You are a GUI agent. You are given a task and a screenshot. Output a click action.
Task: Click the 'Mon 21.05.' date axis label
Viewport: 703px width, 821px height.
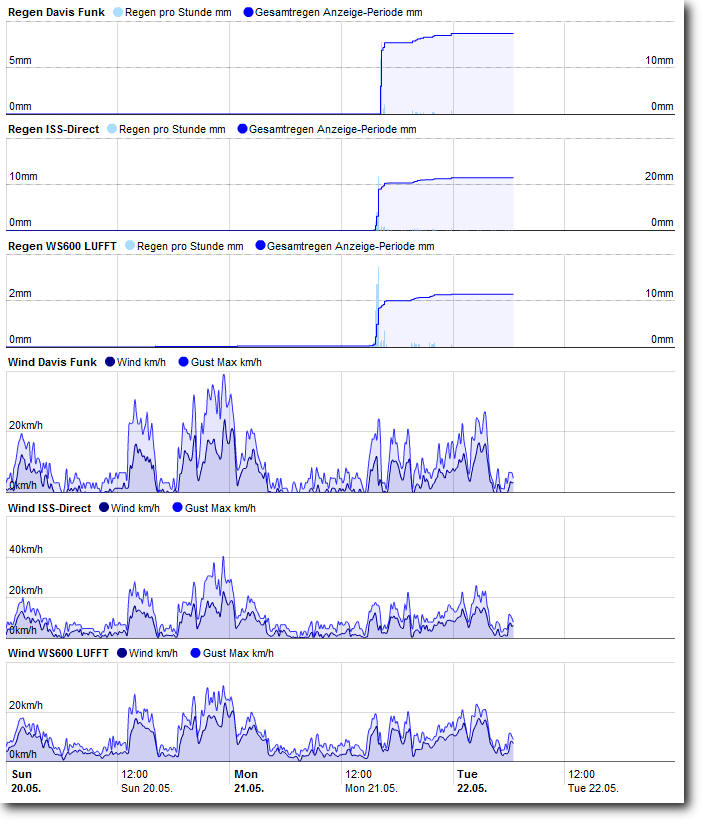[x=246, y=781]
